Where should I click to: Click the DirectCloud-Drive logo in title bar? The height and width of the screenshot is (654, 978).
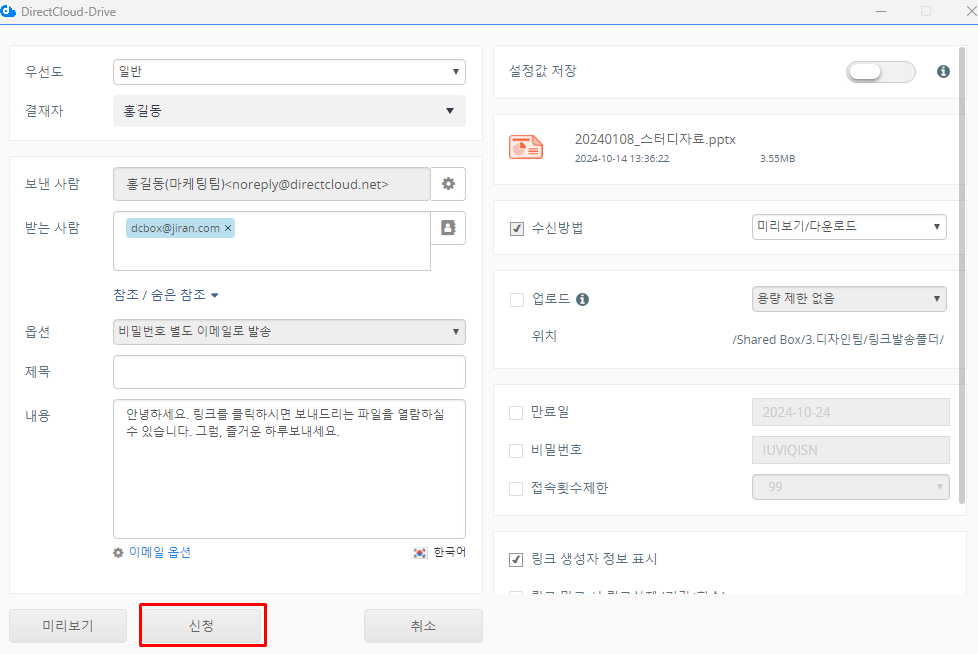9,11
